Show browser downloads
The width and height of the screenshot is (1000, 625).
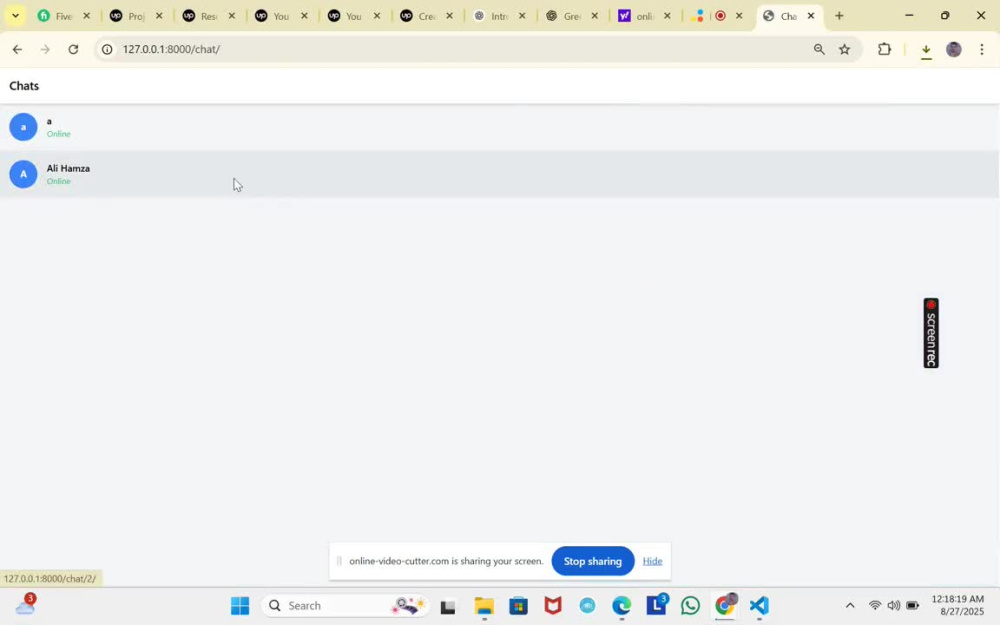point(926,50)
